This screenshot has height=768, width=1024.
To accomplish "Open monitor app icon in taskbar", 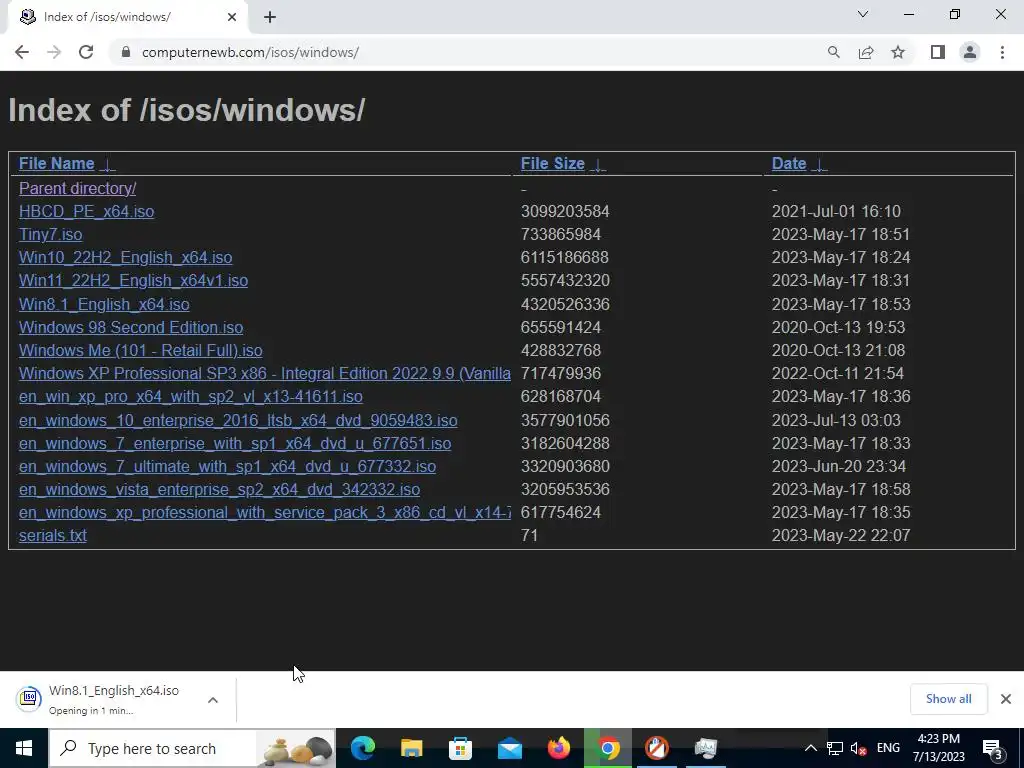I will [706, 748].
